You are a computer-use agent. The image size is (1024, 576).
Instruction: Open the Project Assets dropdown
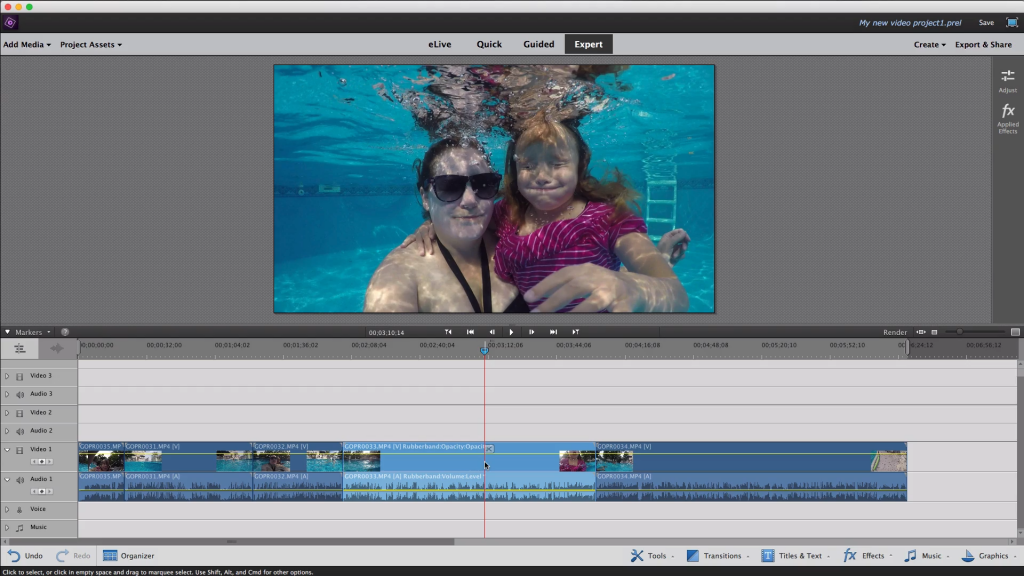pos(91,44)
